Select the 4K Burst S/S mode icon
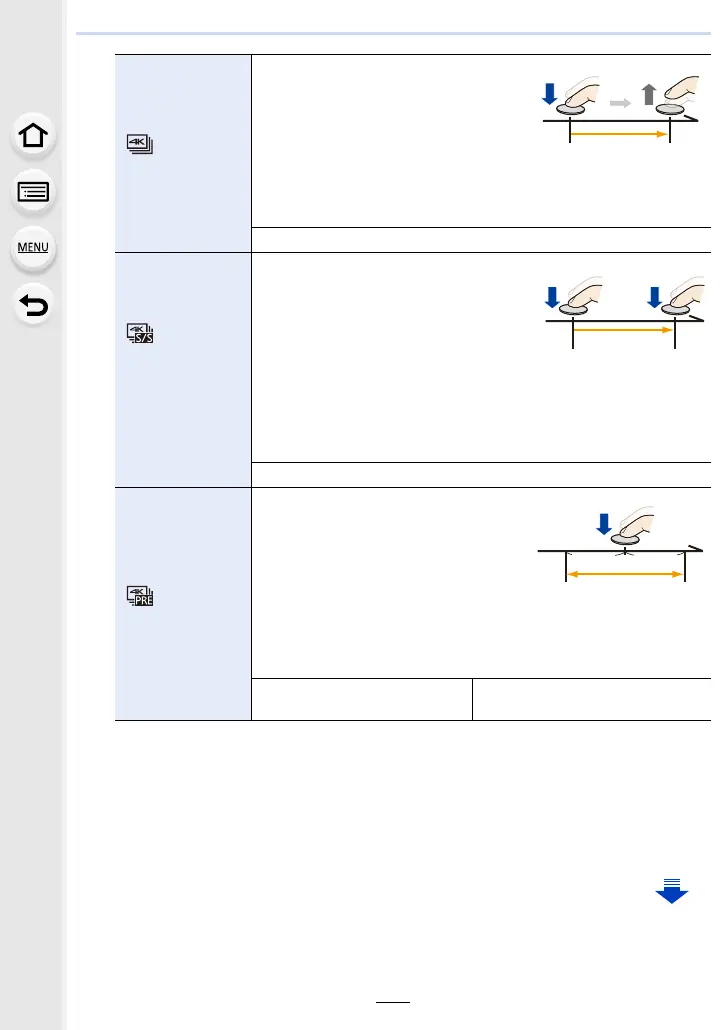The height and width of the screenshot is (1030, 724). pyautogui.click(x=140, y=333)
